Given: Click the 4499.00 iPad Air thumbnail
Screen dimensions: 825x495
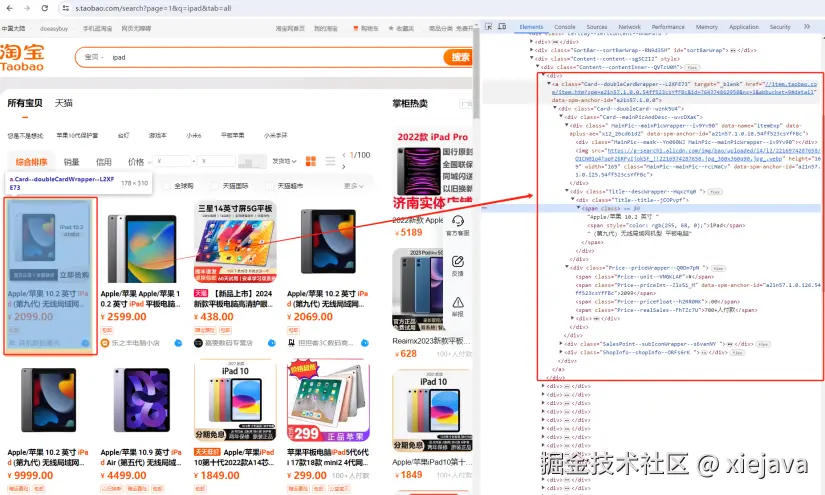Looking at the screenshot, I should pyautogui.click(x=142, y=400).
